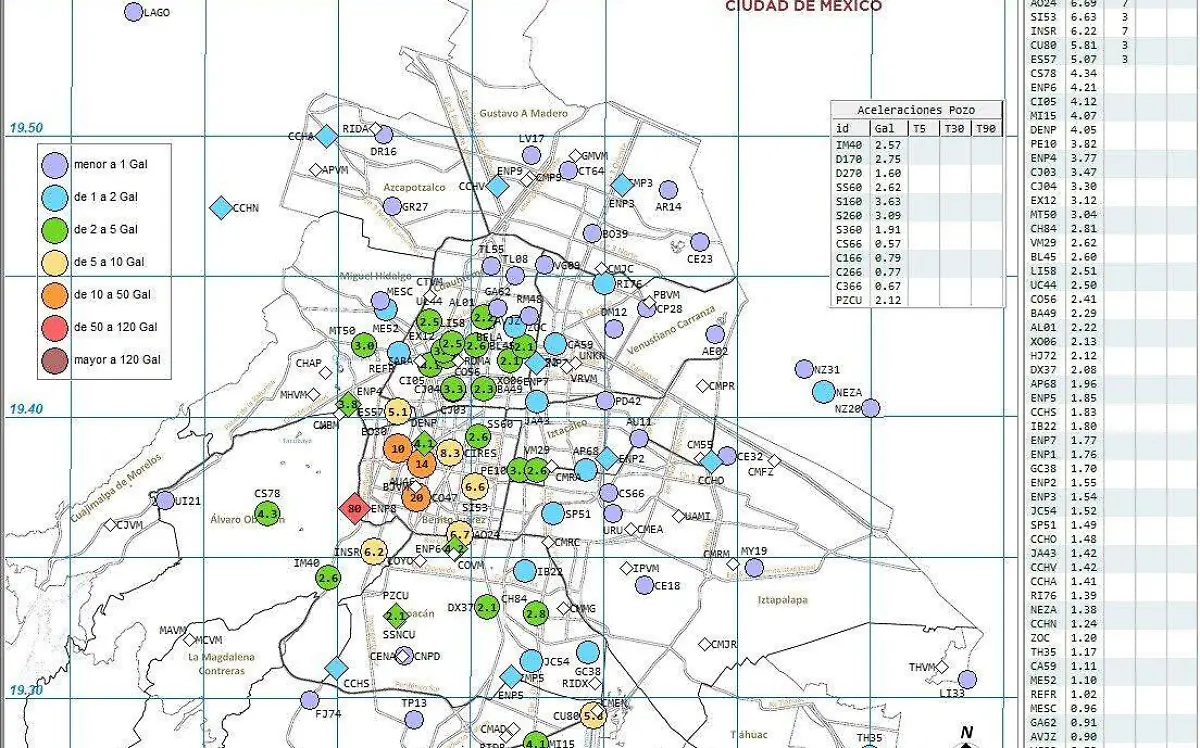Select the CS78 green marker showing 4.3
Image resolution: width=1200 pixels, height=748 pixels.
pyautogui.click(x=268, y=514)
